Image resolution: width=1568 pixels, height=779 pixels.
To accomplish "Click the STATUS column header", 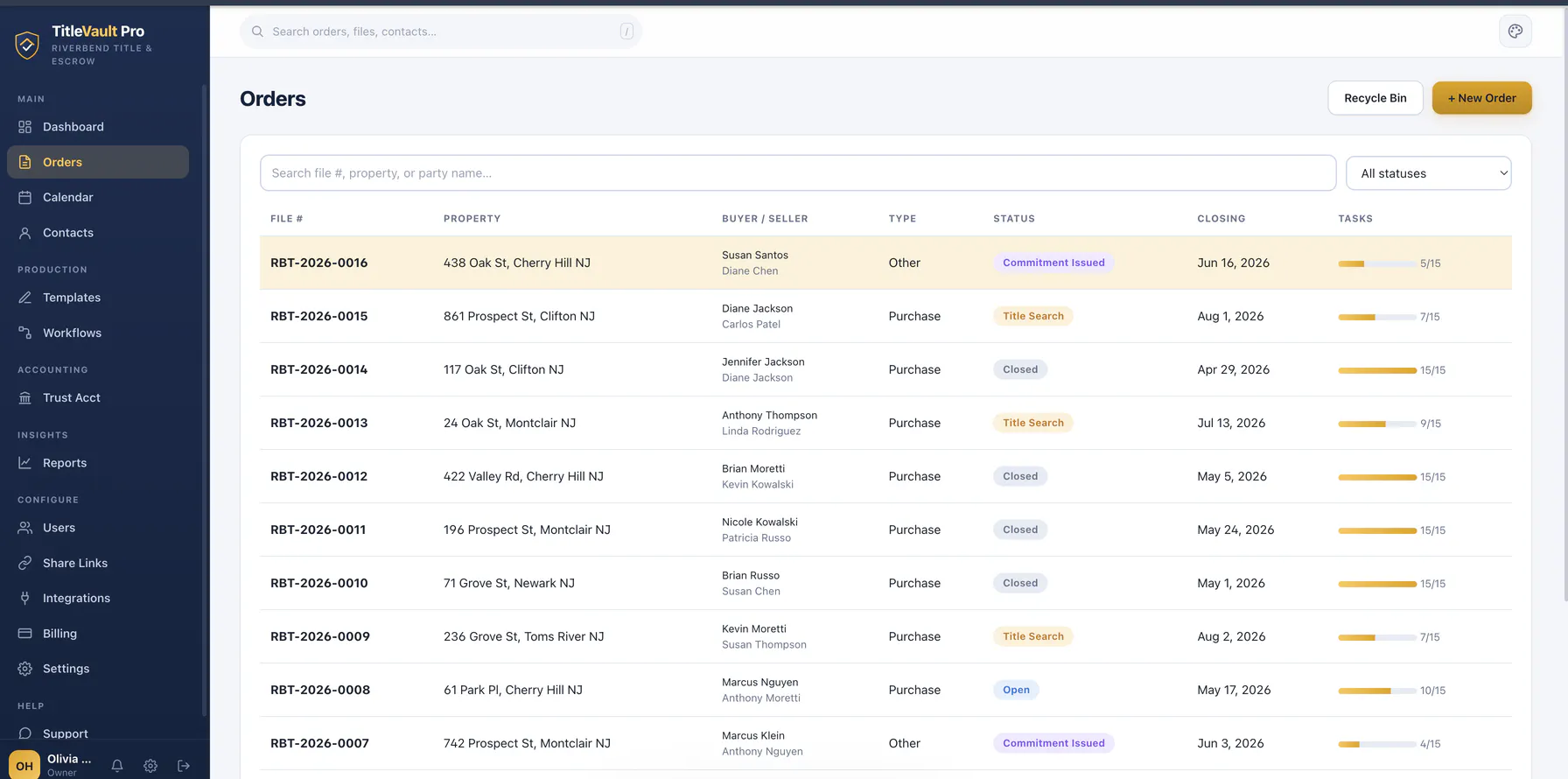I will [x=1013, y=219].
